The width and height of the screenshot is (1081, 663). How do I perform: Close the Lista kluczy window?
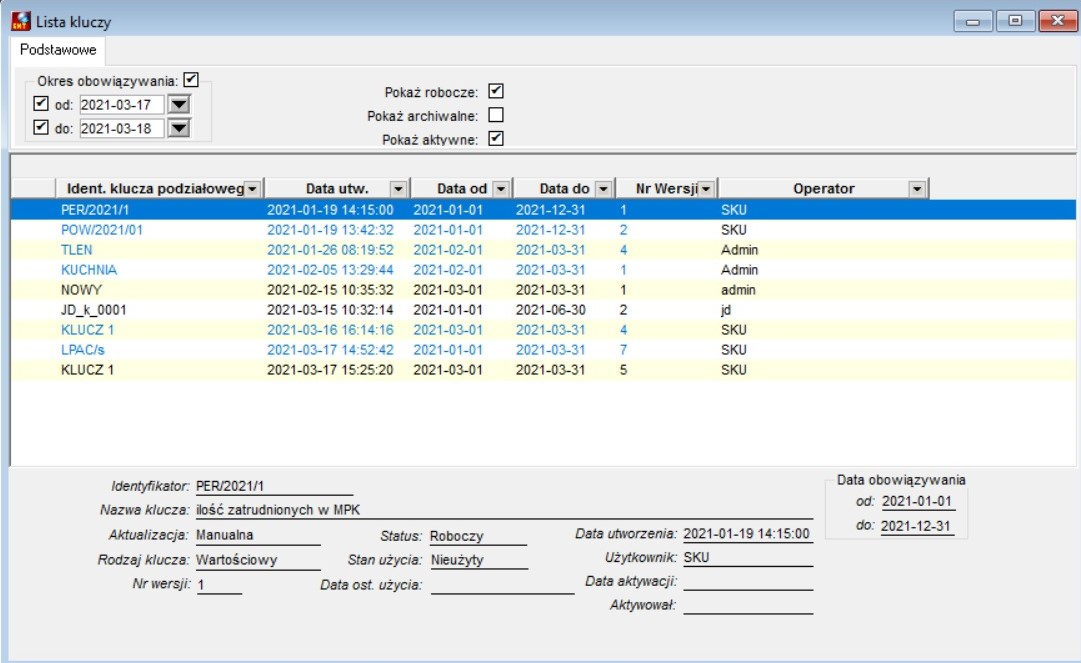(x=1057, y=21)
